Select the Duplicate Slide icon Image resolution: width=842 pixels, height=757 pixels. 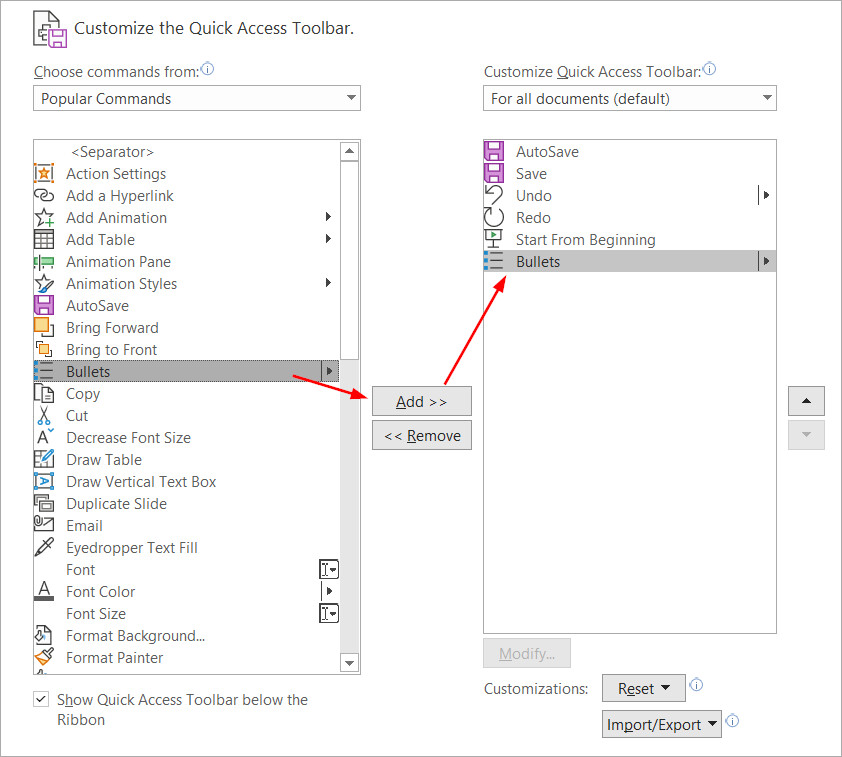tap(45, 503)
